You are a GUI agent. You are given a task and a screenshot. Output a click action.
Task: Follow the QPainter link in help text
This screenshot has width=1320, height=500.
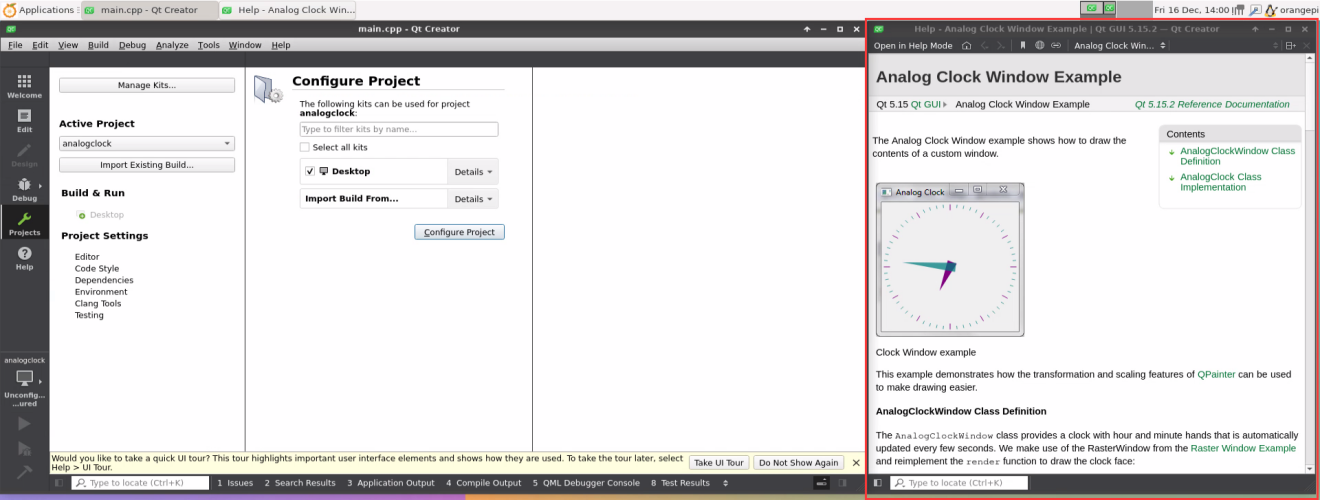pyautogui.click(x=1217, y=374)
